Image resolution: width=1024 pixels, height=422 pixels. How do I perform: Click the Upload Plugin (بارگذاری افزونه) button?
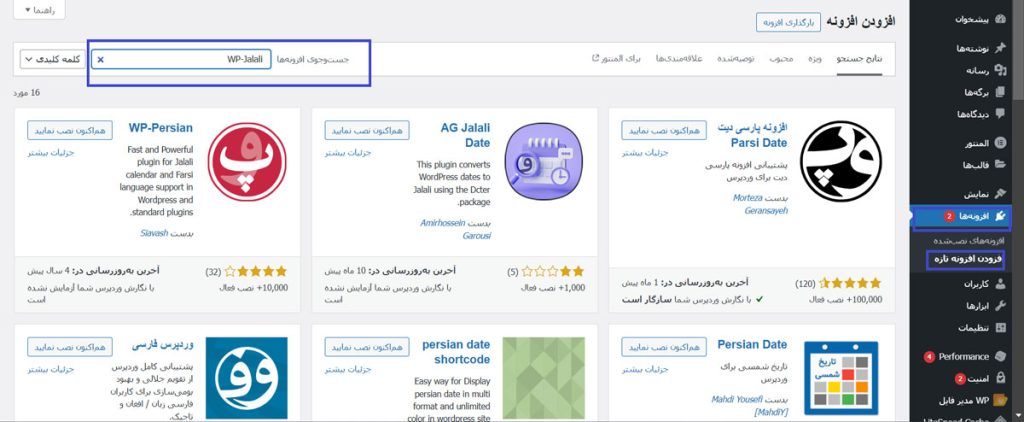click(788, 22)
